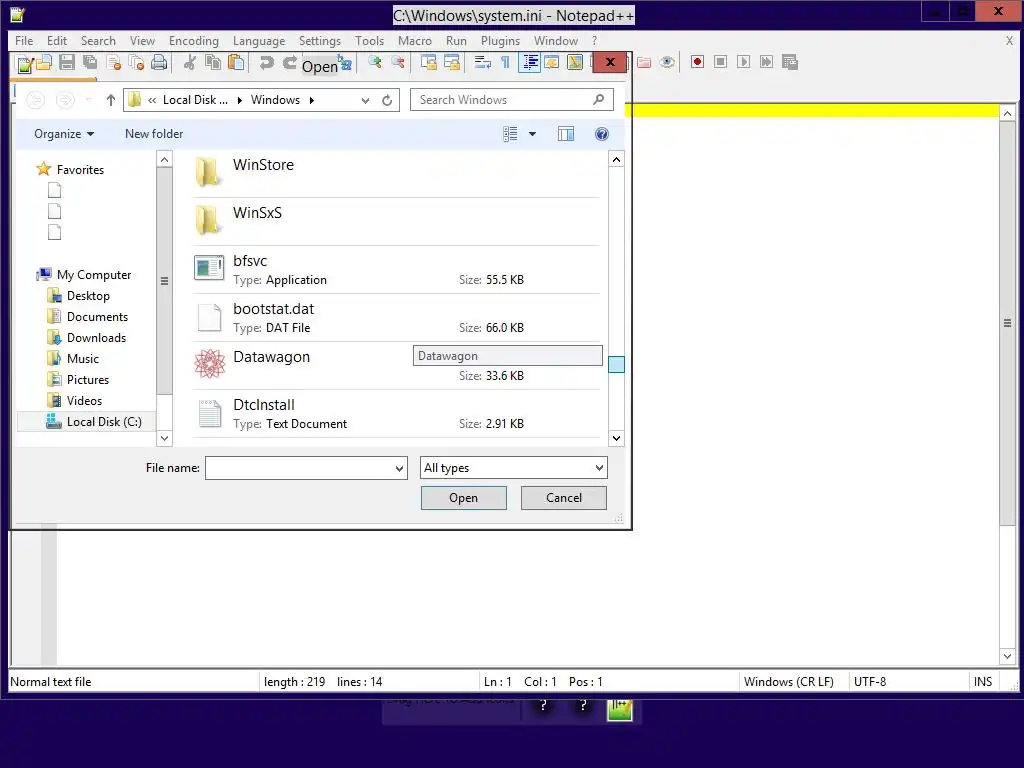Click the Save floppy toolbar icon
Screen dimensions: 1024x768
67,63
